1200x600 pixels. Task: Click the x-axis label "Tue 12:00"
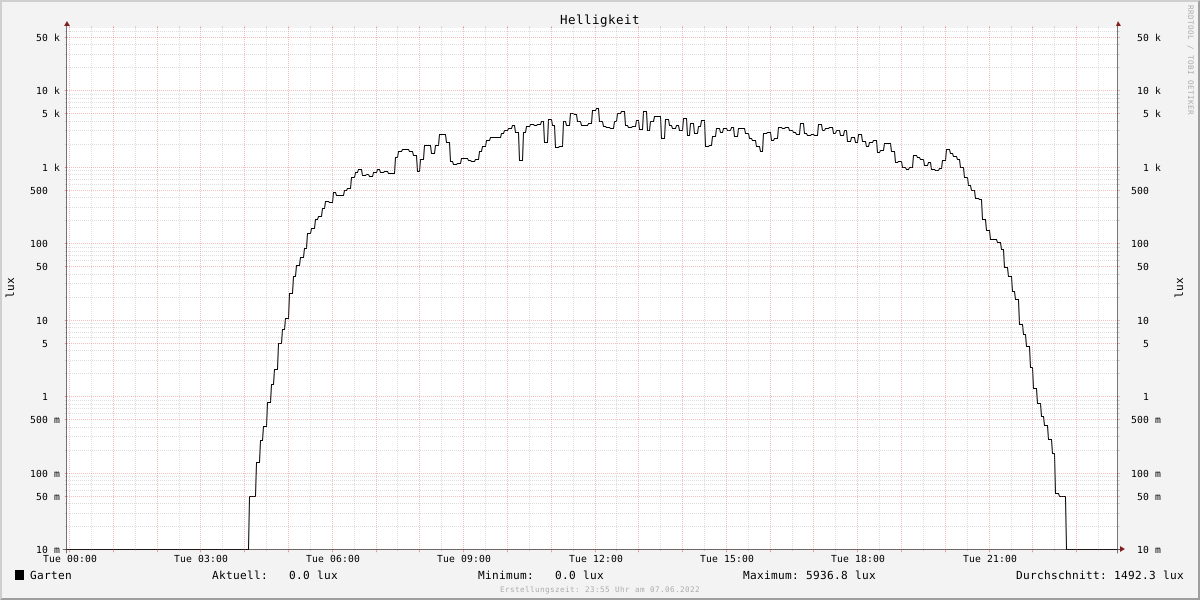(x=596, y=559)
